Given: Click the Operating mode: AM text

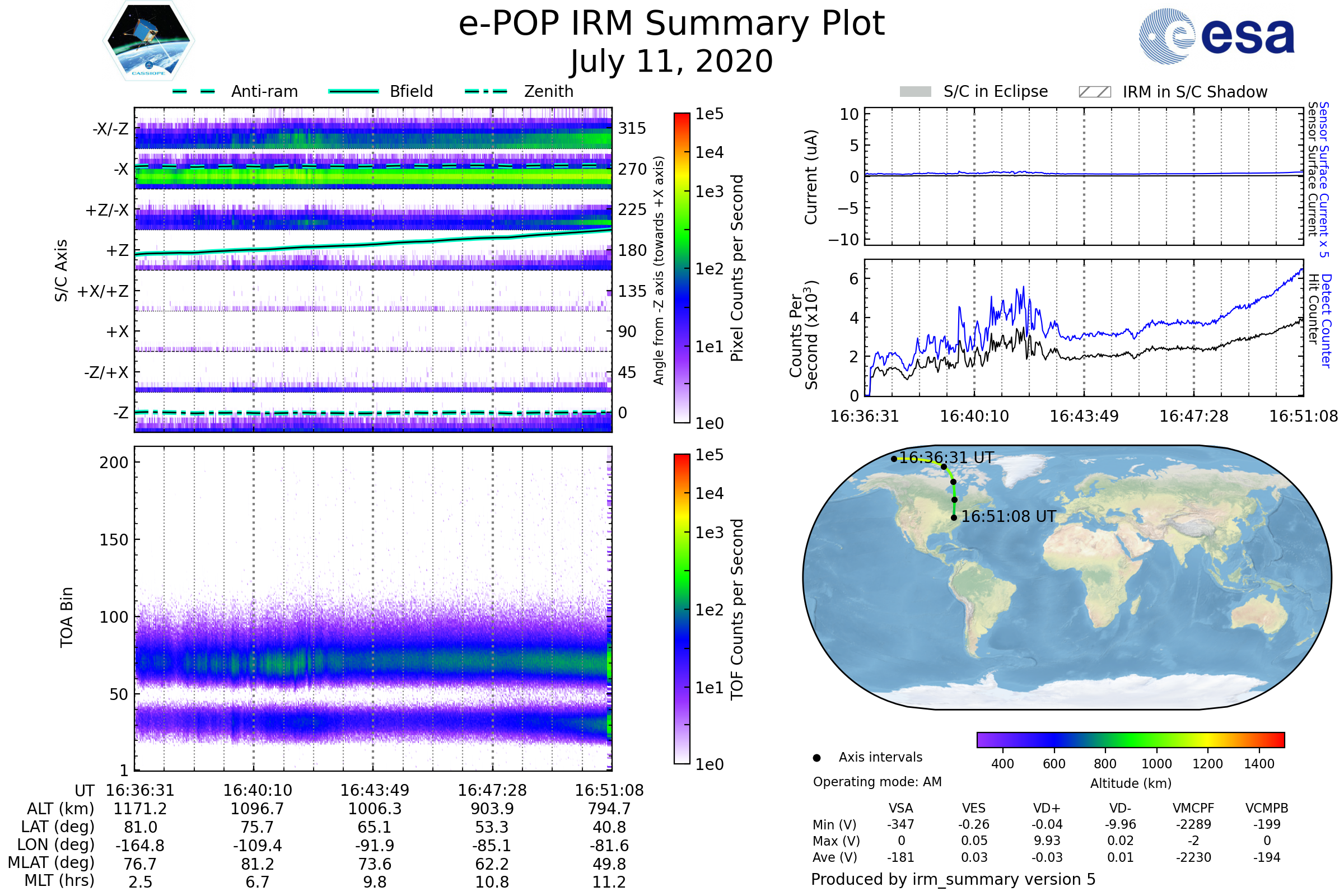Looking at the screenshot, I should [x=877, y=782].
